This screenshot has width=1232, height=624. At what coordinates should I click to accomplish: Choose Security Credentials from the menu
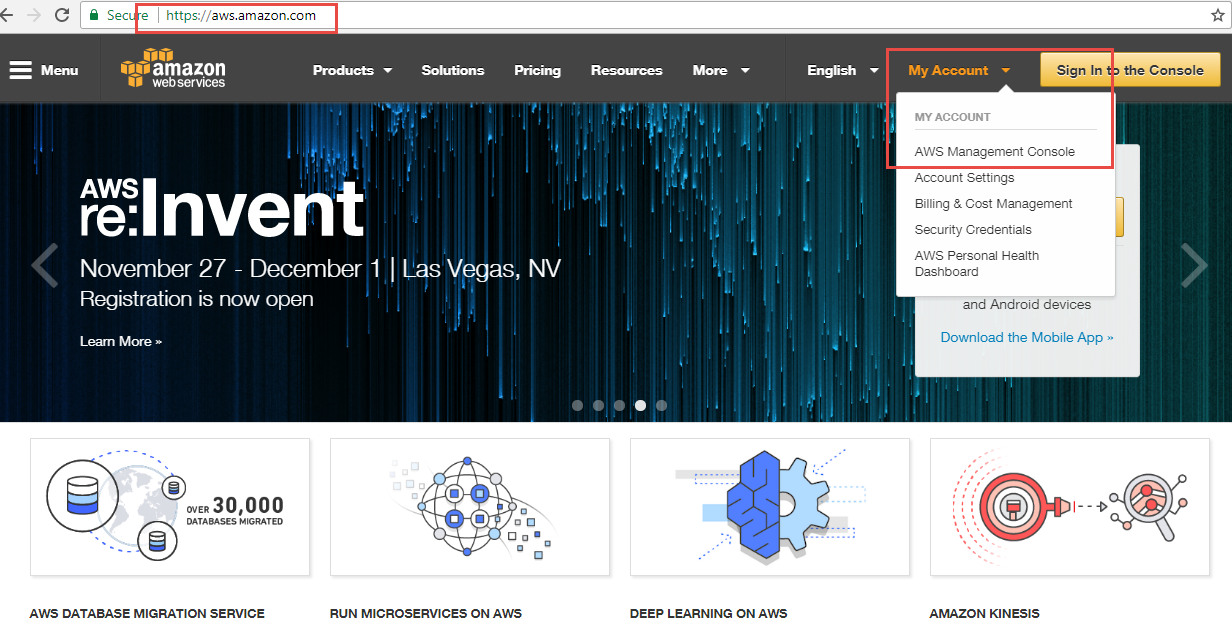(x=973, y=230)
